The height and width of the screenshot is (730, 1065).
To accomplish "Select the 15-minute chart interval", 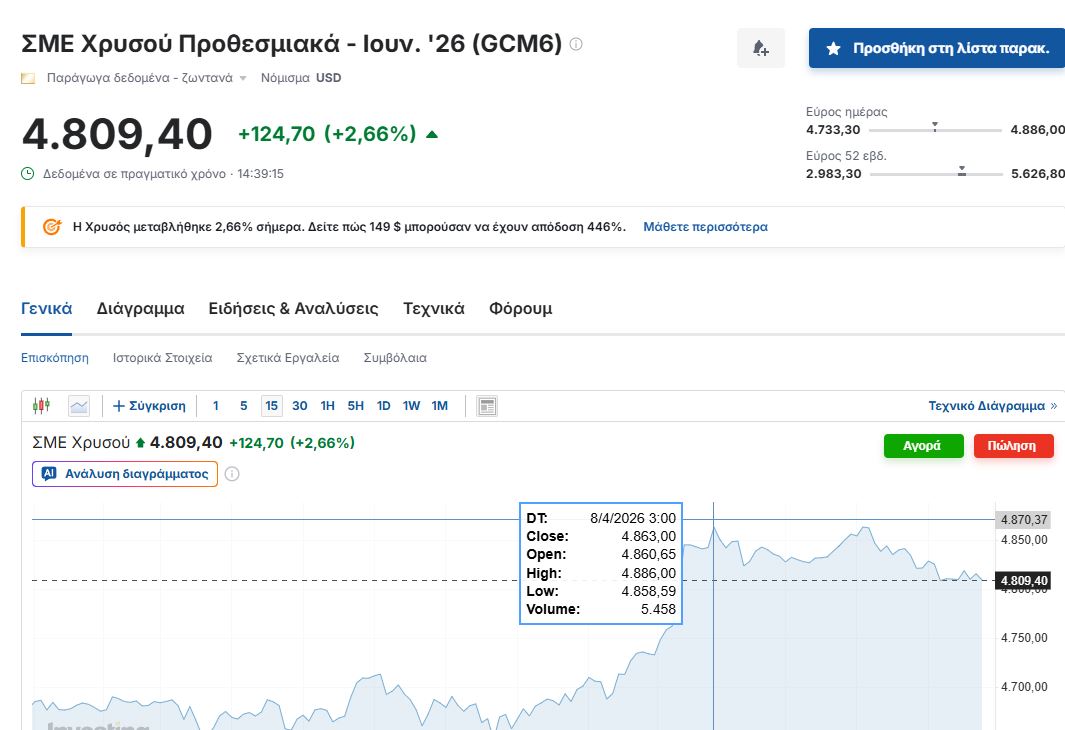I will tap(271, 406).
